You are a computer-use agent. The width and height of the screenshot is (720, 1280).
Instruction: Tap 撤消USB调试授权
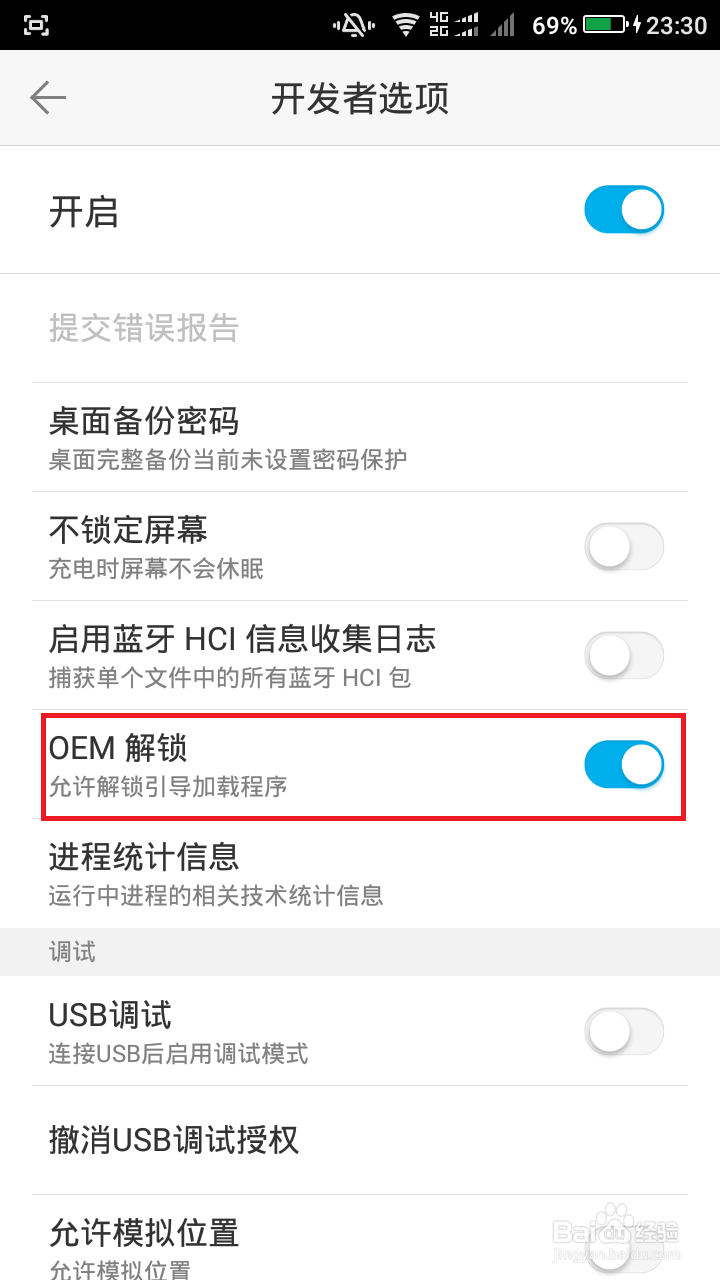[360, 1140]
